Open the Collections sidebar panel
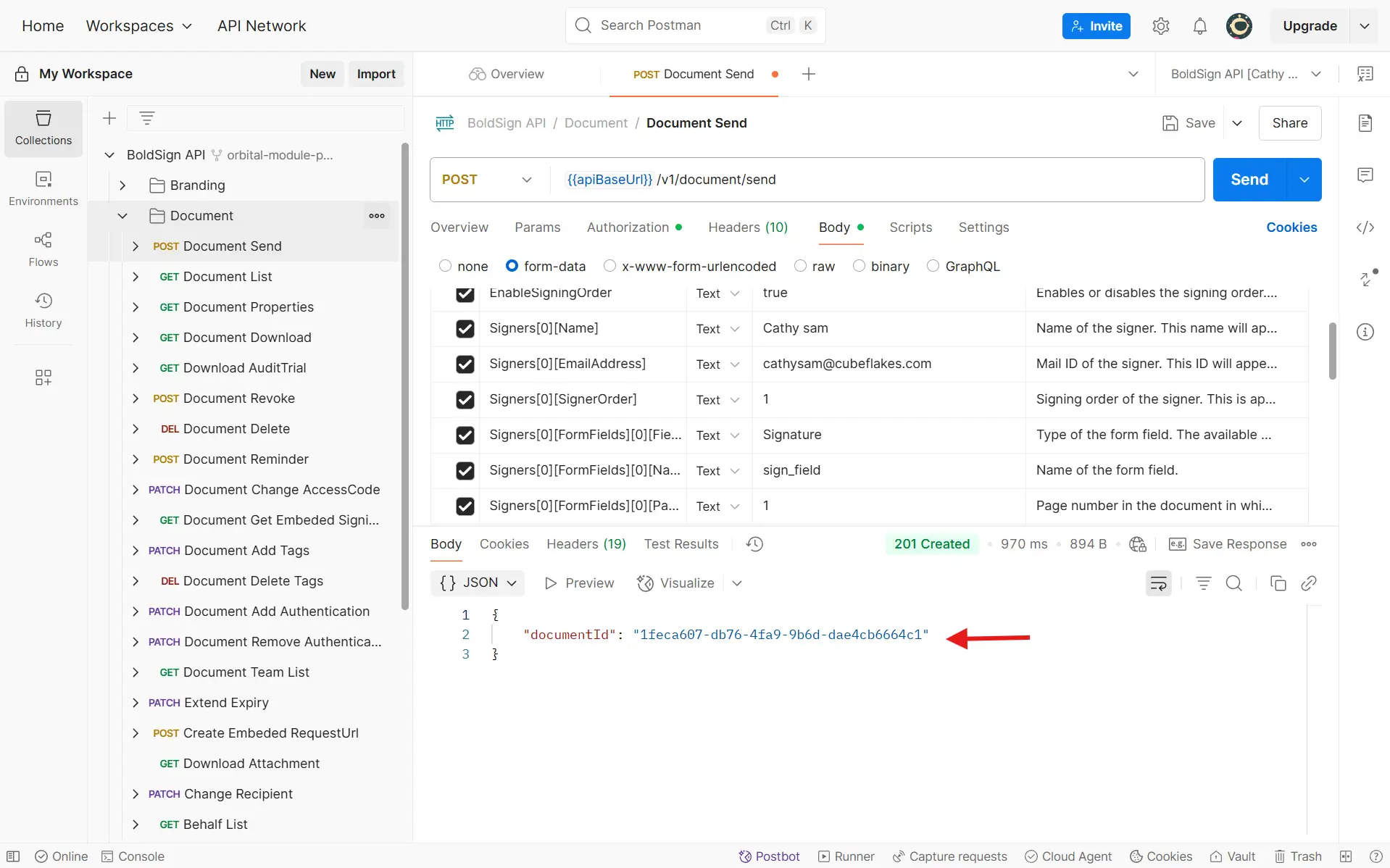 point(43,128)
